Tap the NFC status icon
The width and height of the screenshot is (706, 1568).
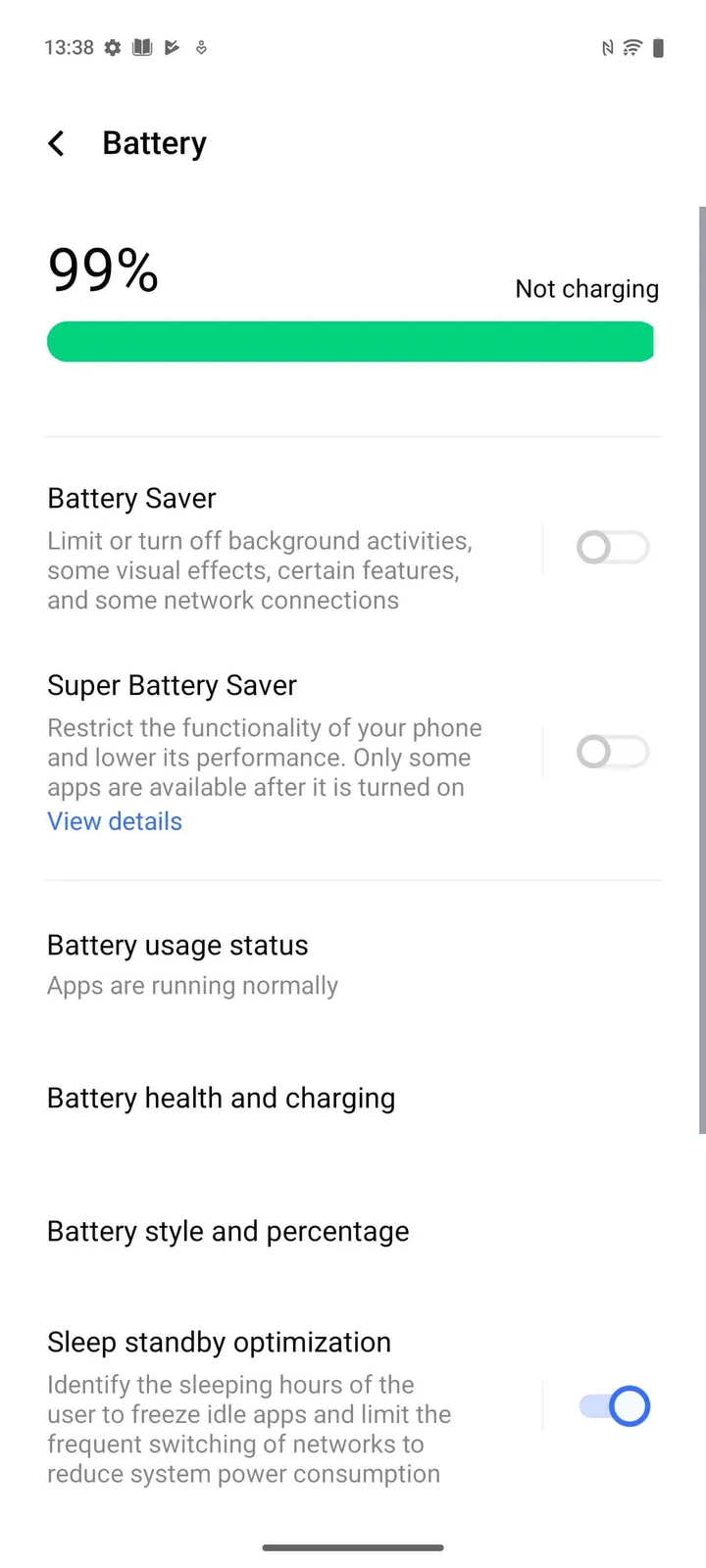coord(607,47)
